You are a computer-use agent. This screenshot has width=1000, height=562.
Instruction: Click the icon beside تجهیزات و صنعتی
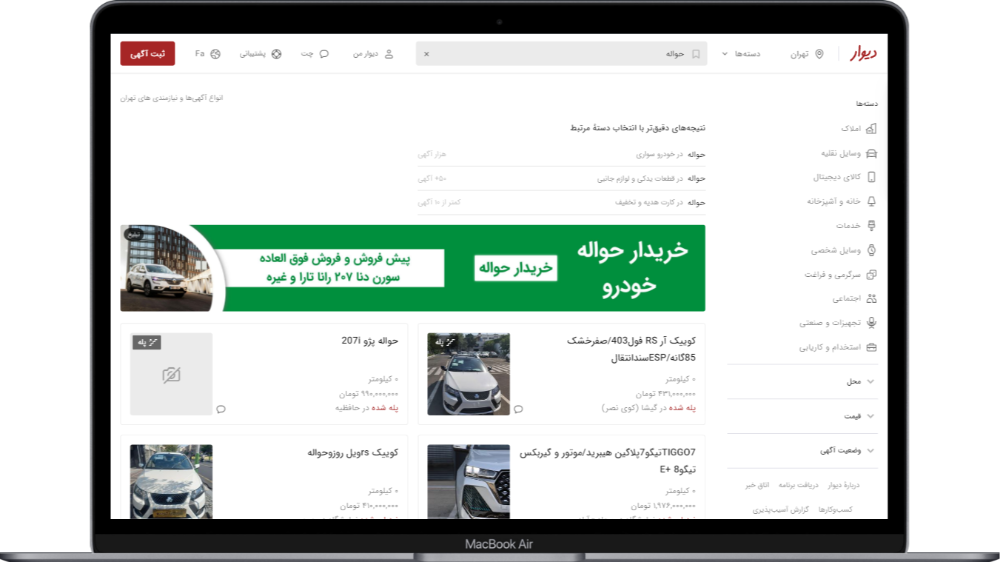click(x=871, y=323)
